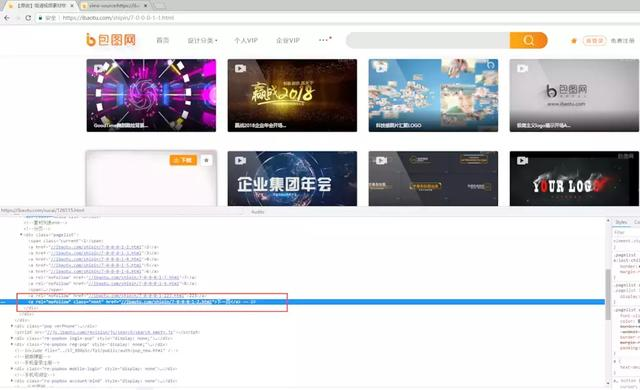Open the Audits tab in DevTools
This screenshot has width=640, height=390.
(258, 212)
